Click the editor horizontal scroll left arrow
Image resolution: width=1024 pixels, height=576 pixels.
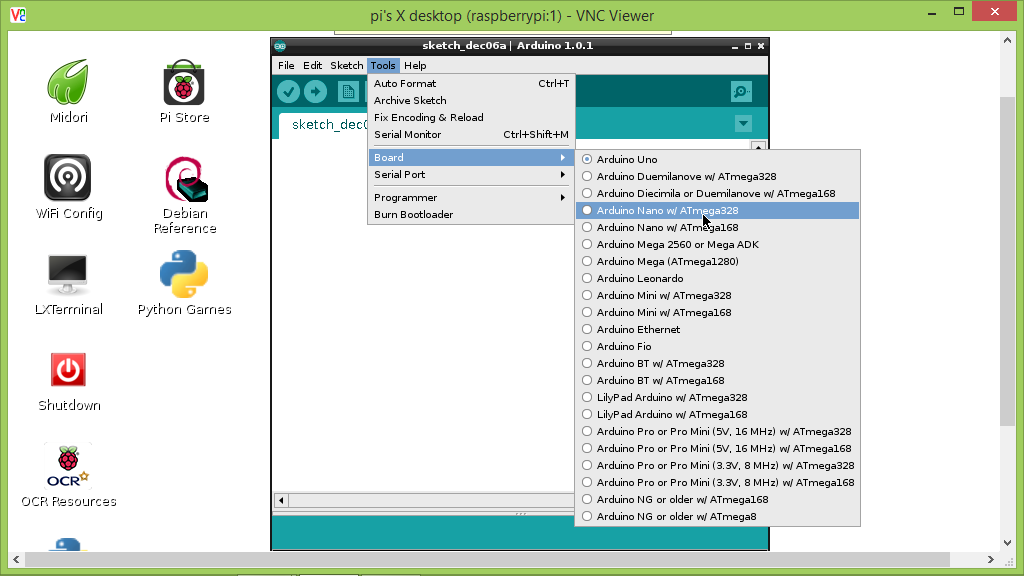(281, 500)
